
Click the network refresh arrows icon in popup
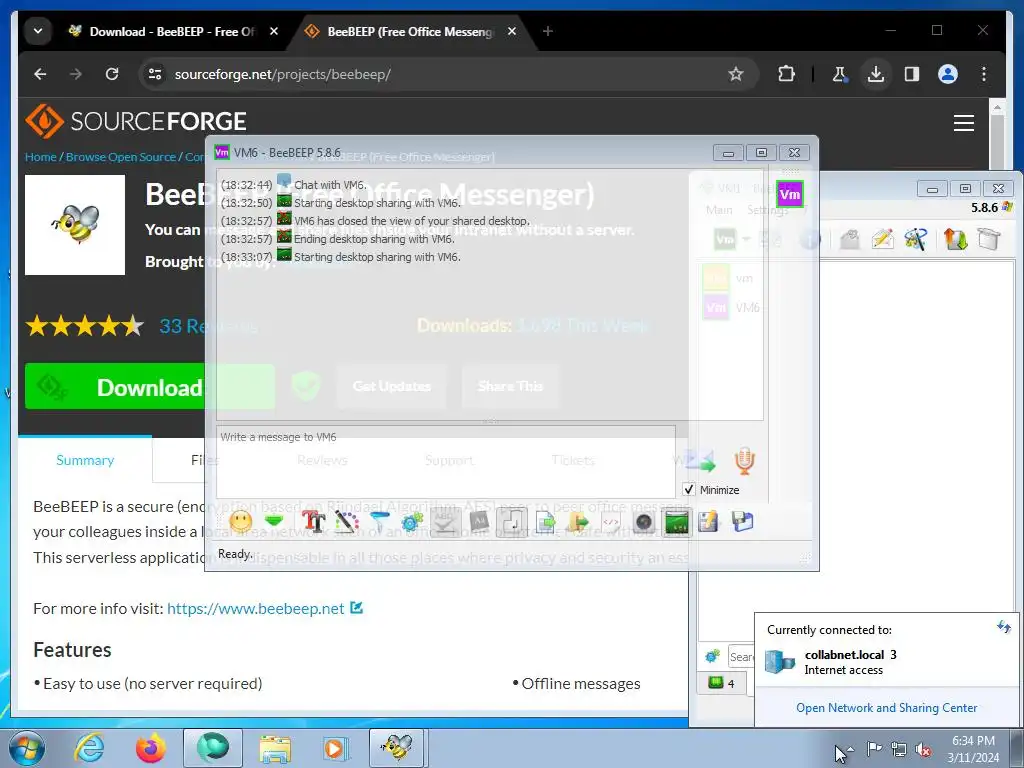coord(1004,627)
